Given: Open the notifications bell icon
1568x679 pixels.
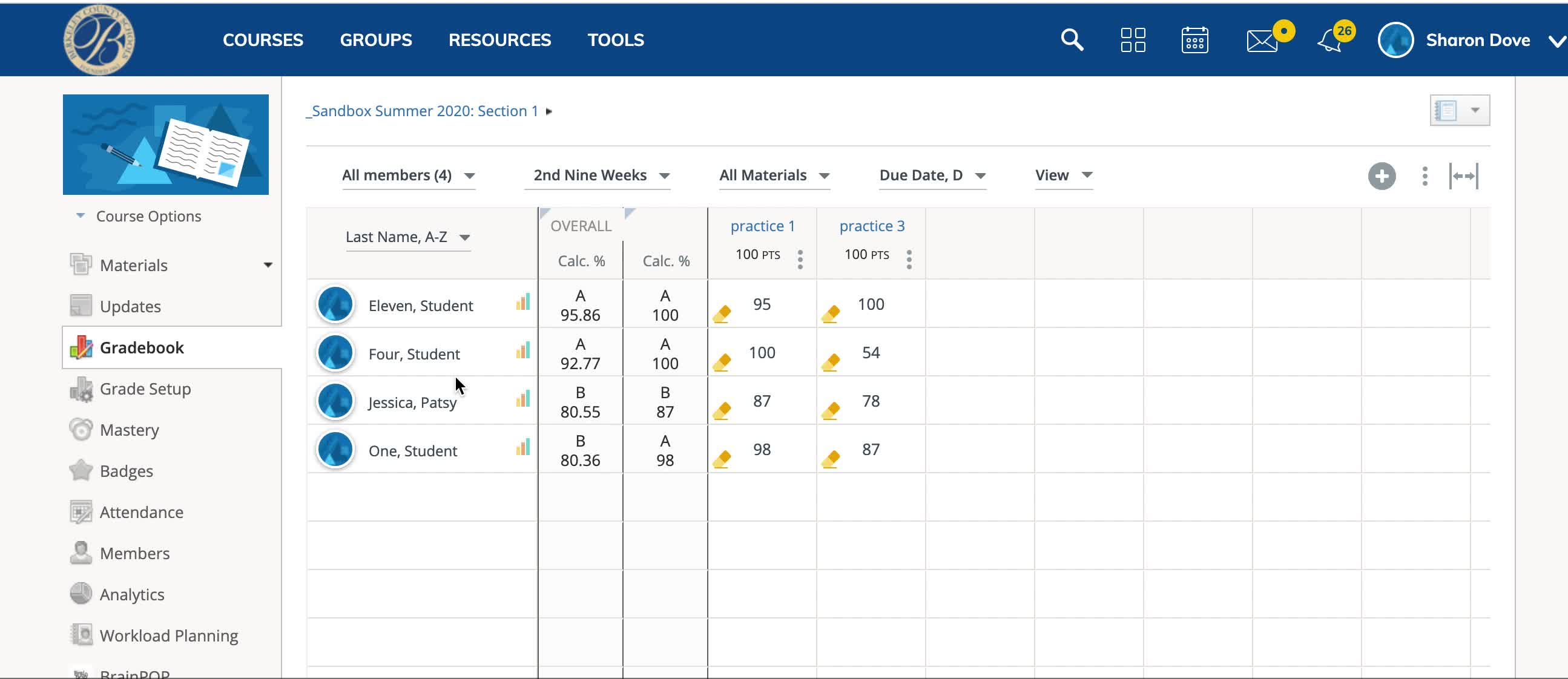Looking at the screenshot, I should click(x=1330, y=41).
